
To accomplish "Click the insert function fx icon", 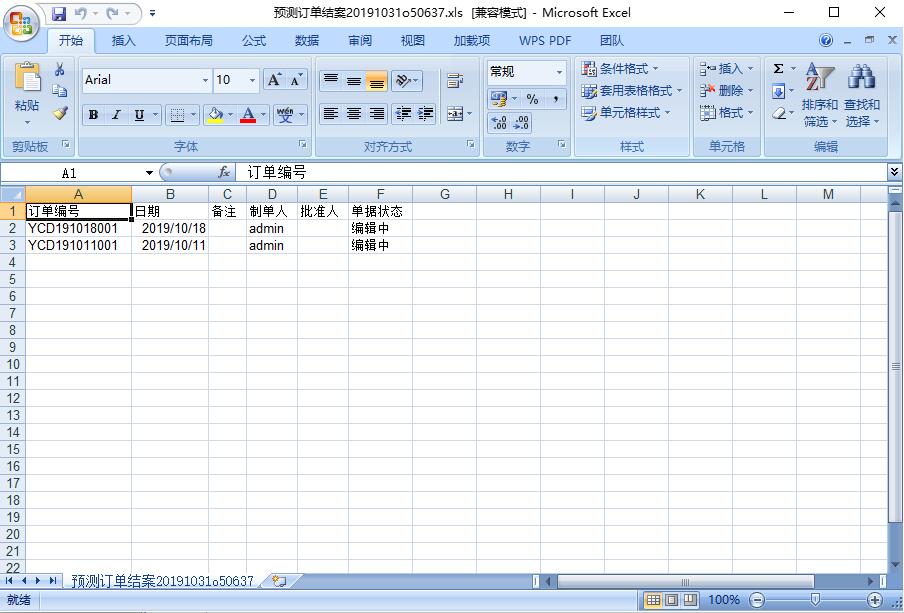I will (224, 173).
